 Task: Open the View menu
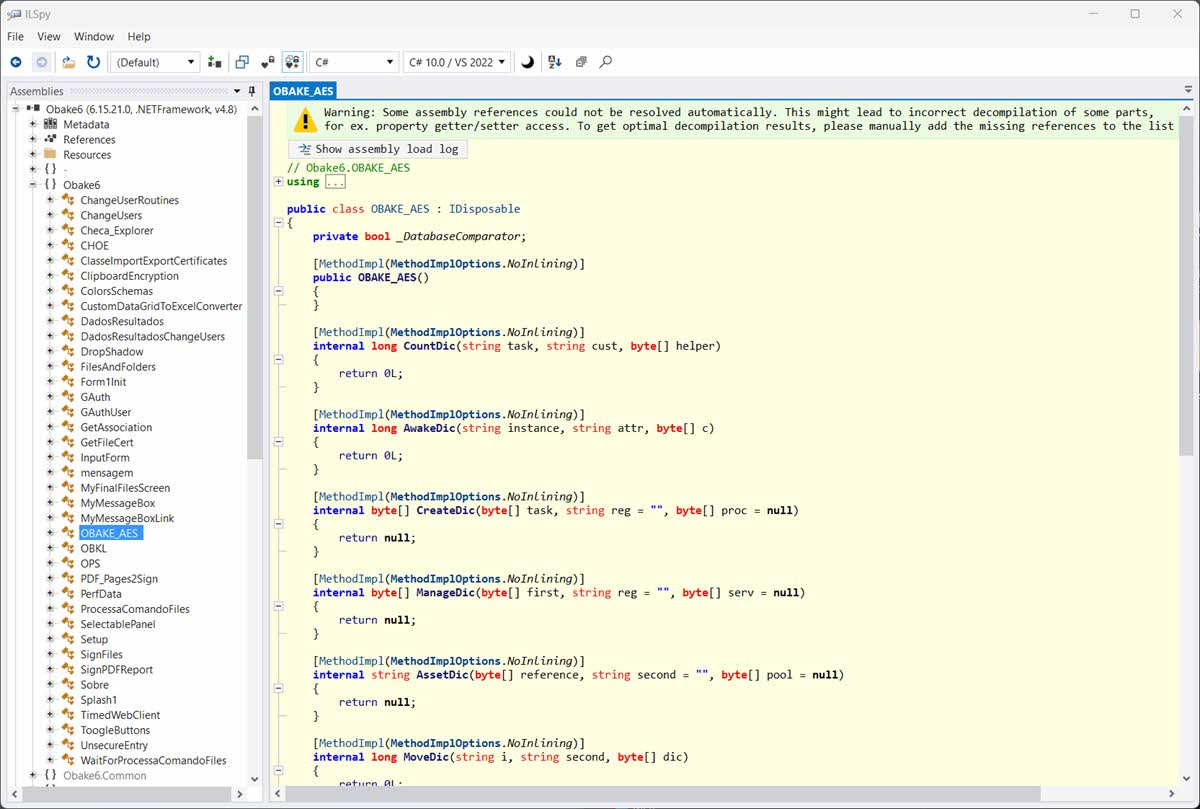[49, 37]
